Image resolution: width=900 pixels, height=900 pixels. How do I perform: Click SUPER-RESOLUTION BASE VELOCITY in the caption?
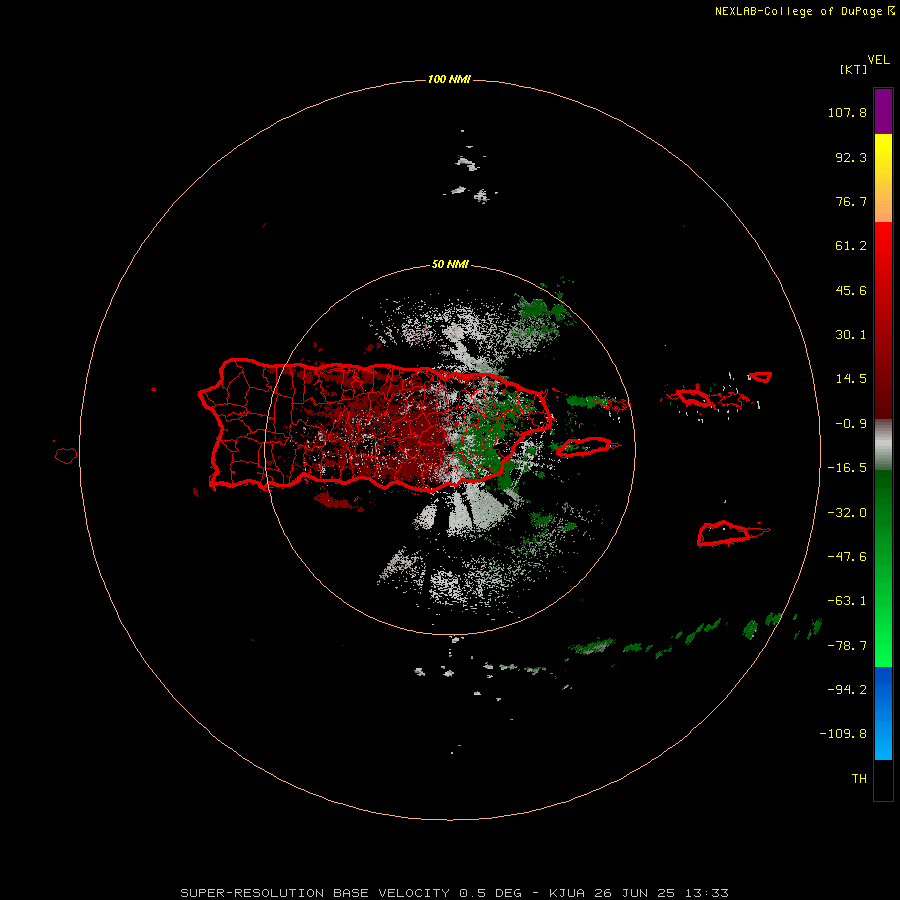(x=315, y=893)
